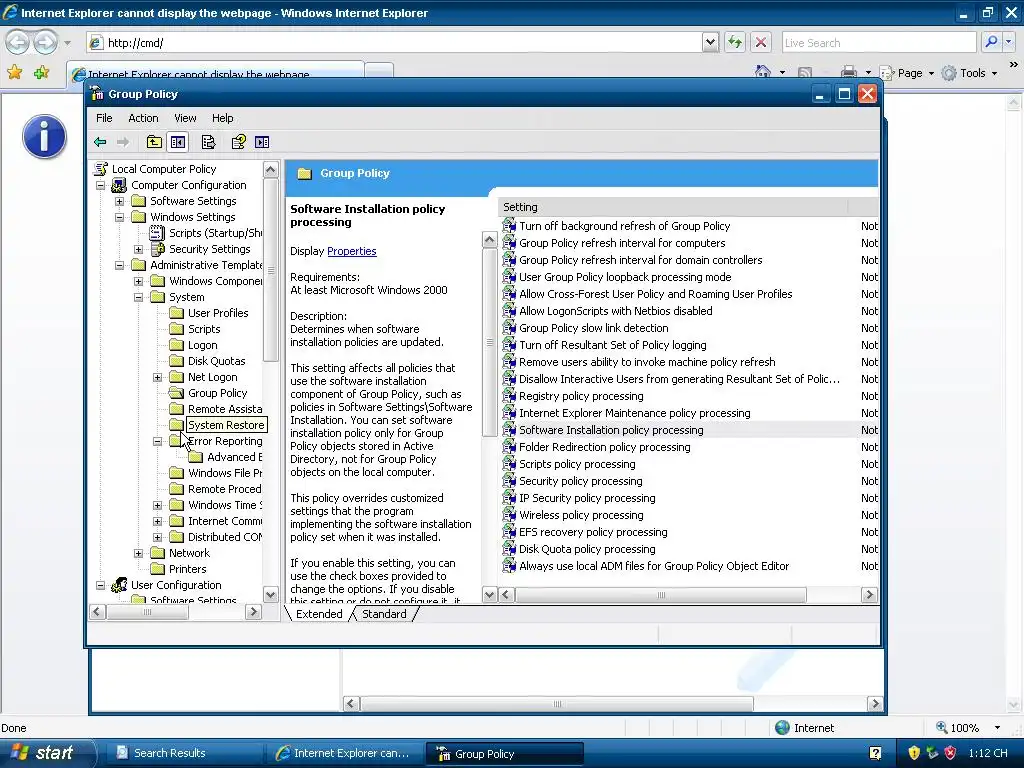Click the policy icon for Group Policy slow link detection
Screen dimensions: 1024x768
click(509, 328)
